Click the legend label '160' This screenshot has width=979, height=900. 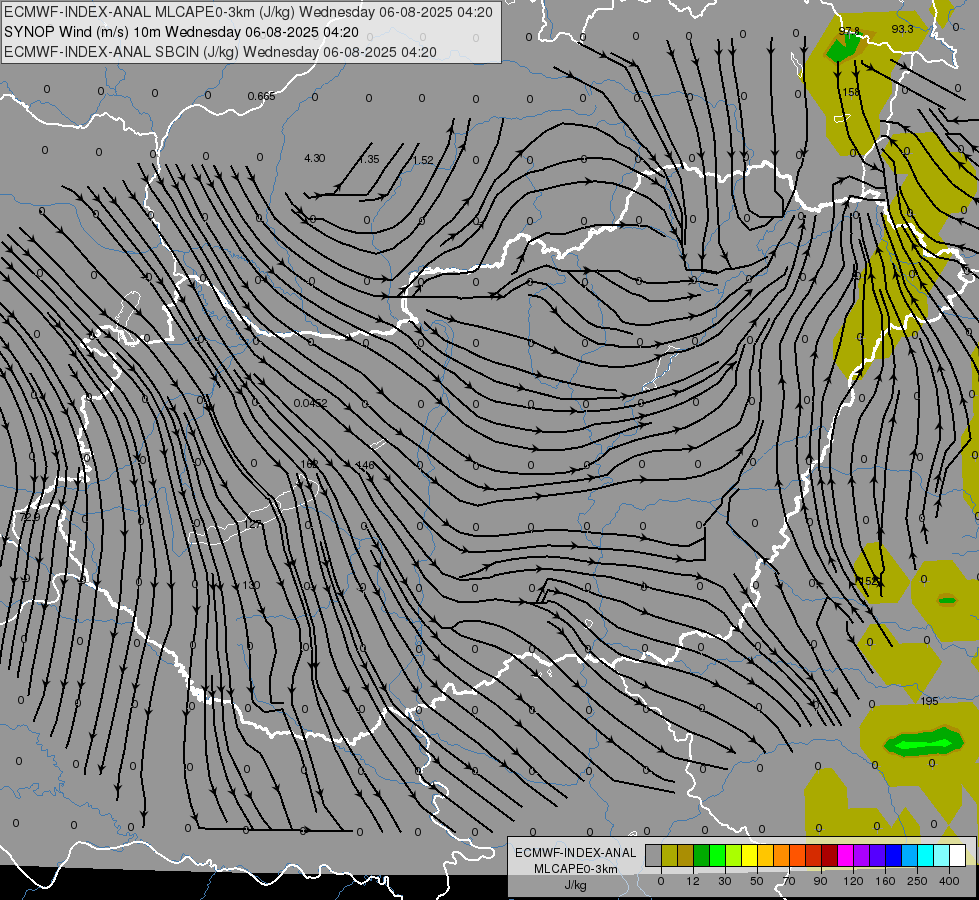tap(885, 881)
